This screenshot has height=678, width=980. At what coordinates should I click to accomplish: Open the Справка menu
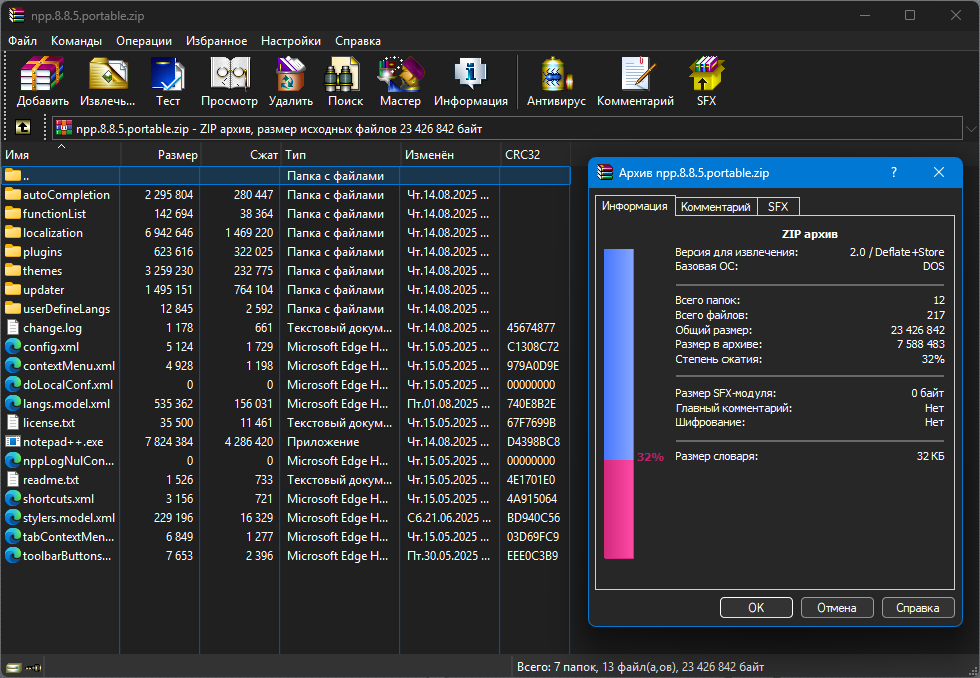(x=358, y=41)
